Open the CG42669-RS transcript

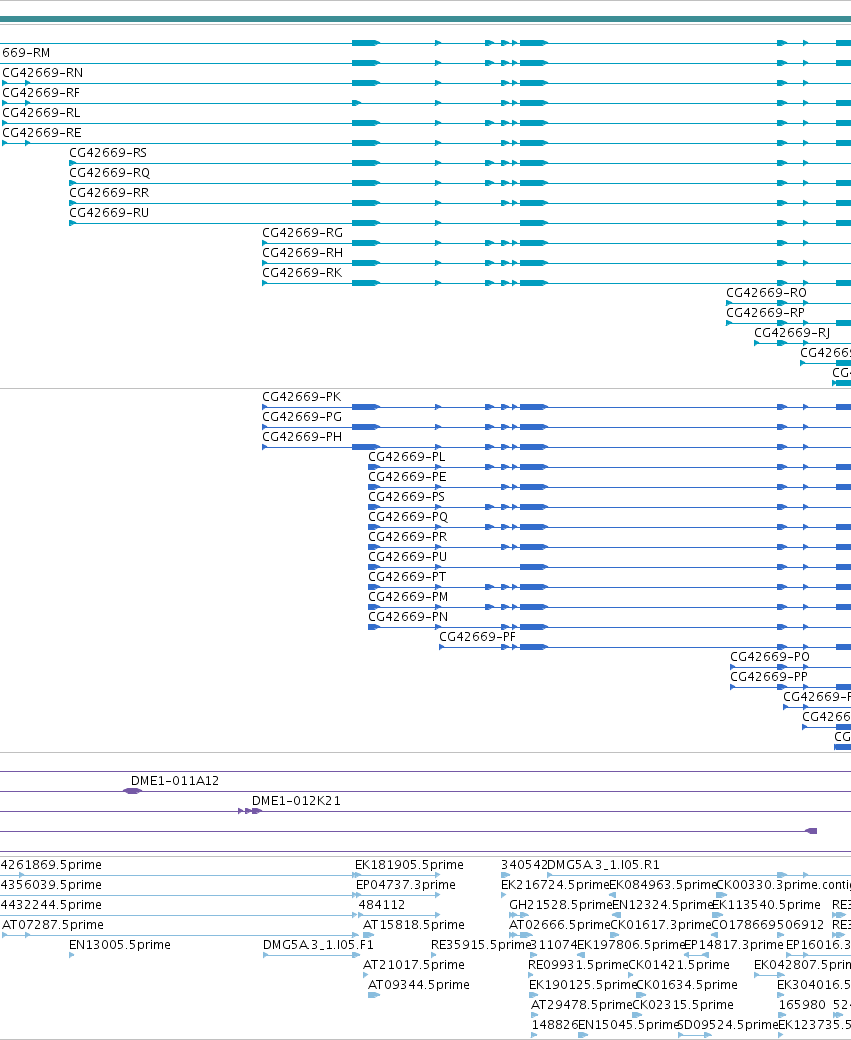coord(108,153)
